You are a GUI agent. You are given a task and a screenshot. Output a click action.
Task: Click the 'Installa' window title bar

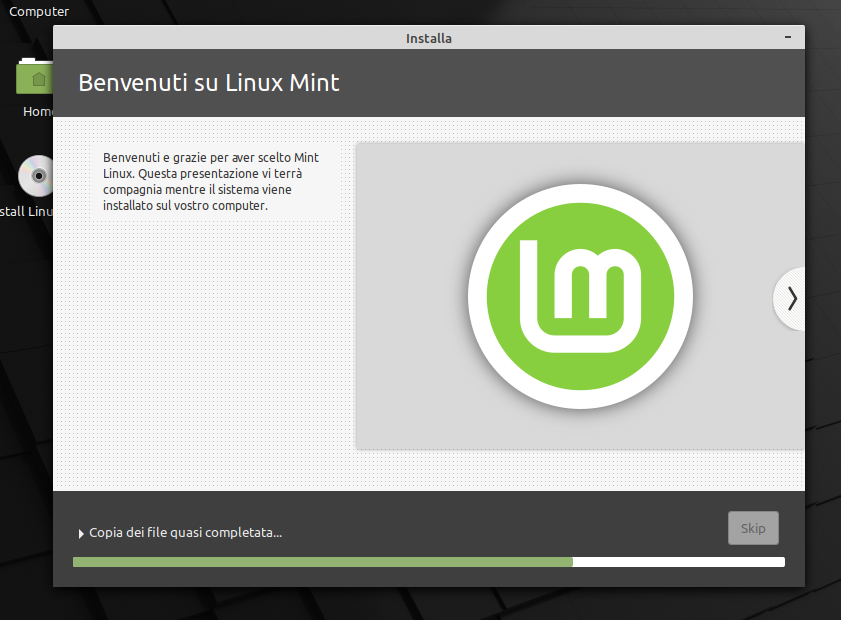click(429, 38)
